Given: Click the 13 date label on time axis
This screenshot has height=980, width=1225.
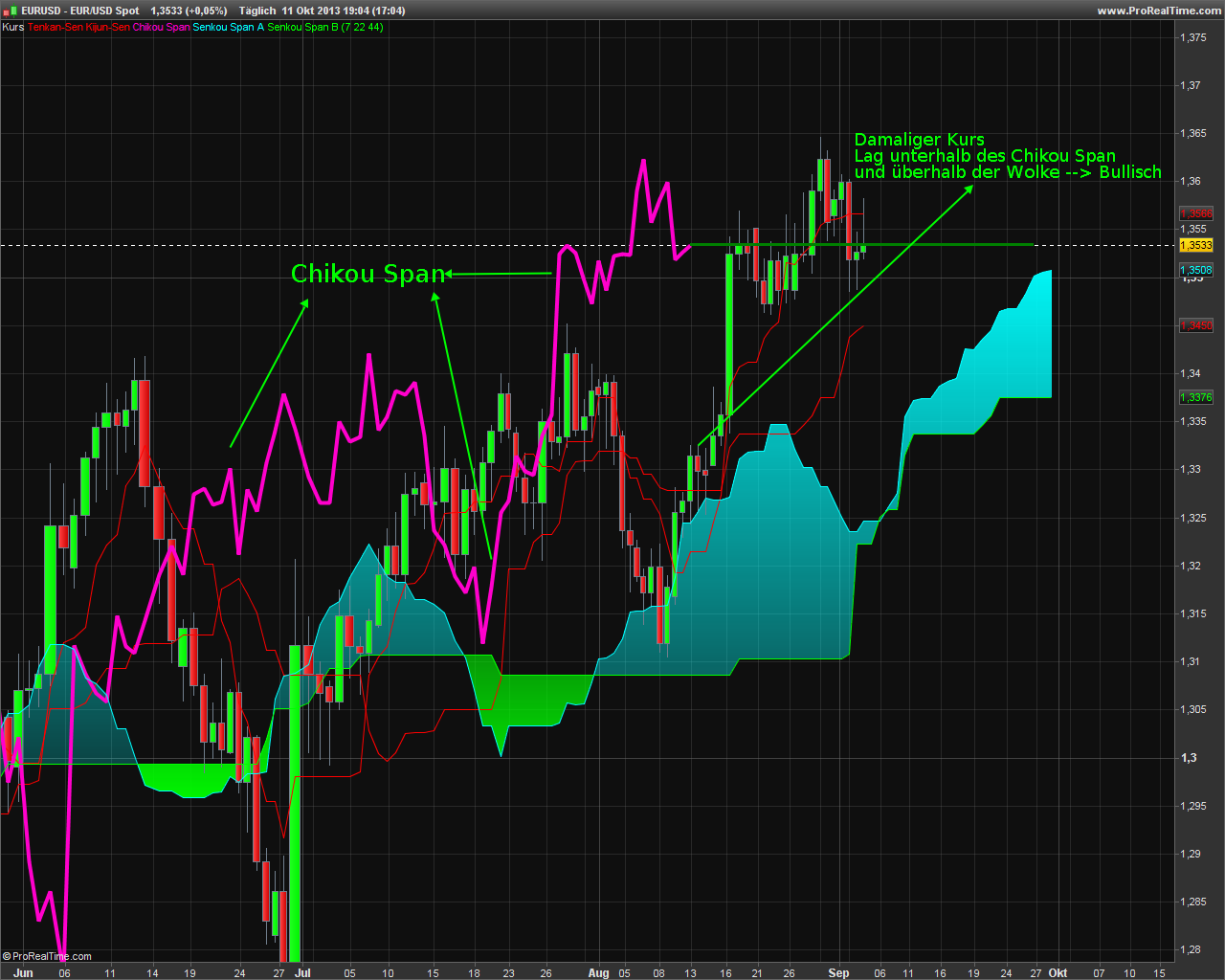Looking at the screenshot, I should [691, 973].
